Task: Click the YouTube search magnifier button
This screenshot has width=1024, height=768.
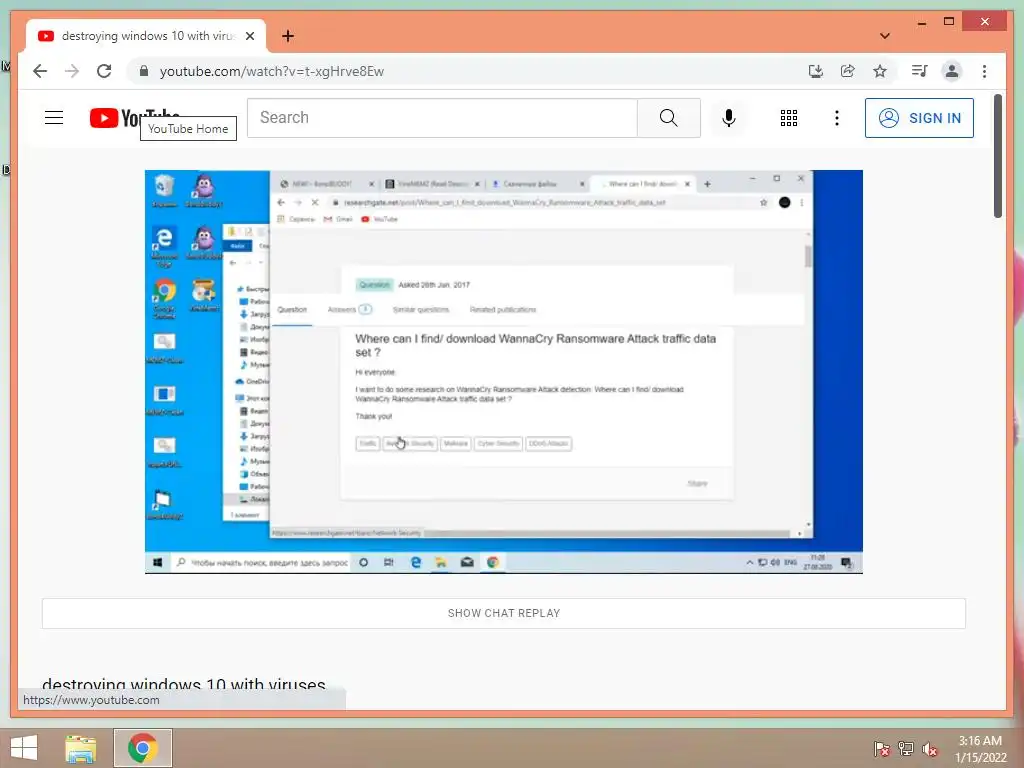Action: tap(669, 118)
